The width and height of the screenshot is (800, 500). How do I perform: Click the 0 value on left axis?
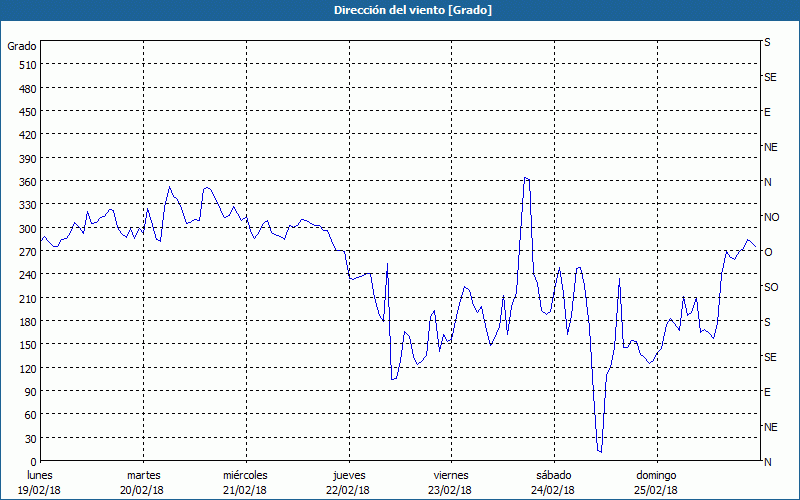click(x=33, y=462)
